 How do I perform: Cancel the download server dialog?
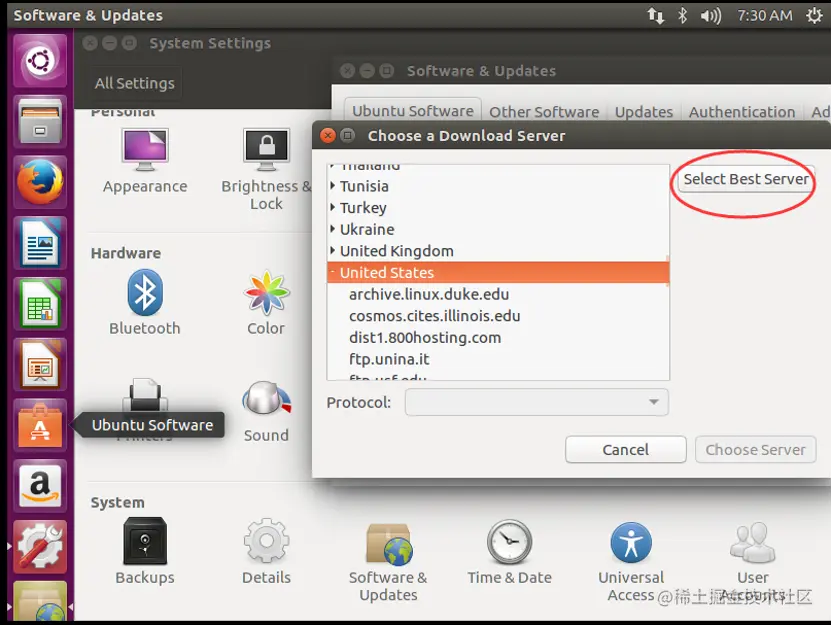pyautogui.click(x=626, y=450)
